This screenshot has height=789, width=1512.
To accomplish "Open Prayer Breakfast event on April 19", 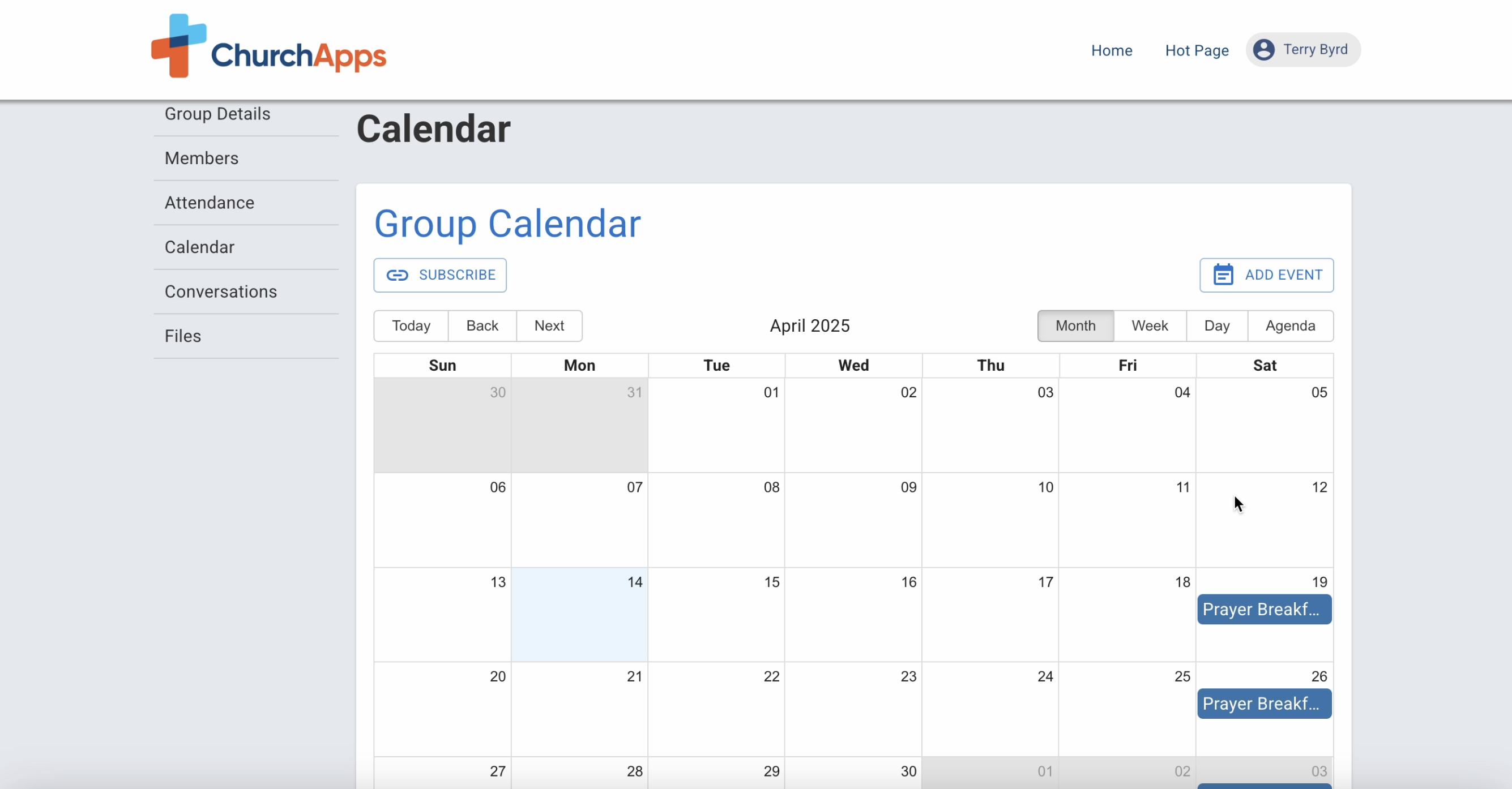I will coord(1264,609).
